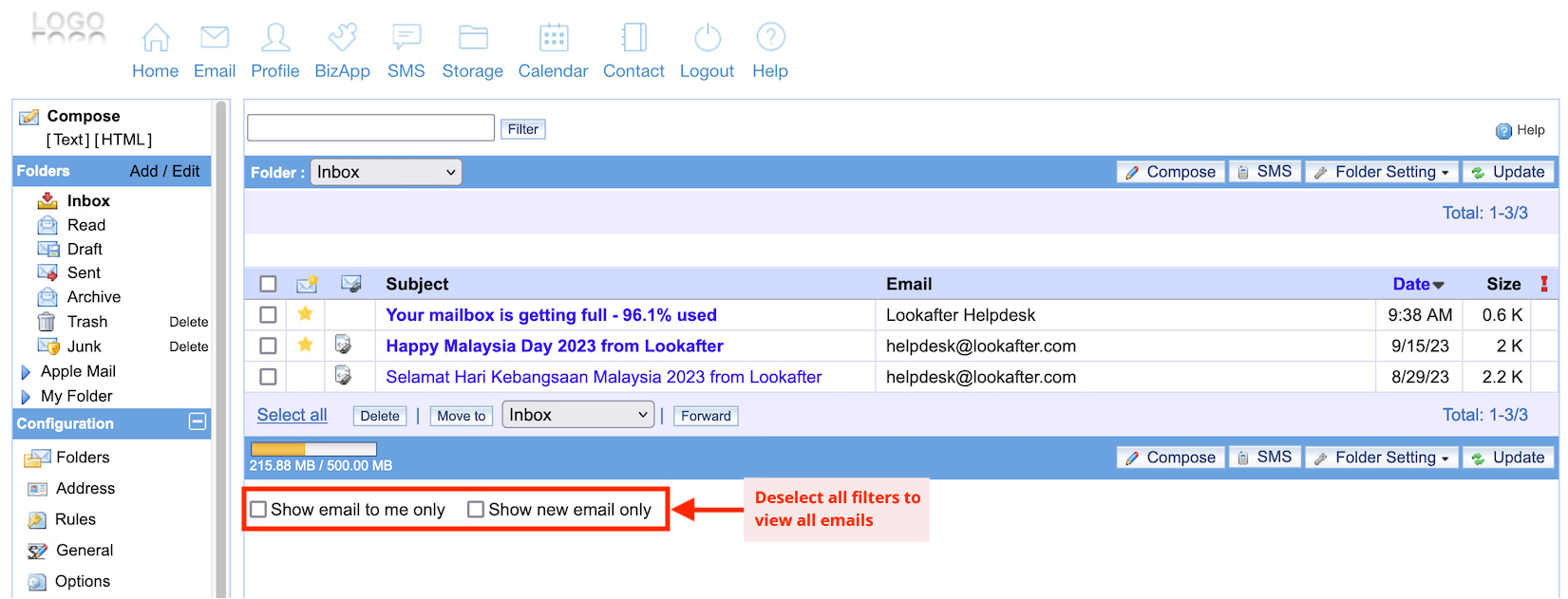Open the top Folder Setting dropdown
This screenshot has width=1568, height=599.
1382,172
